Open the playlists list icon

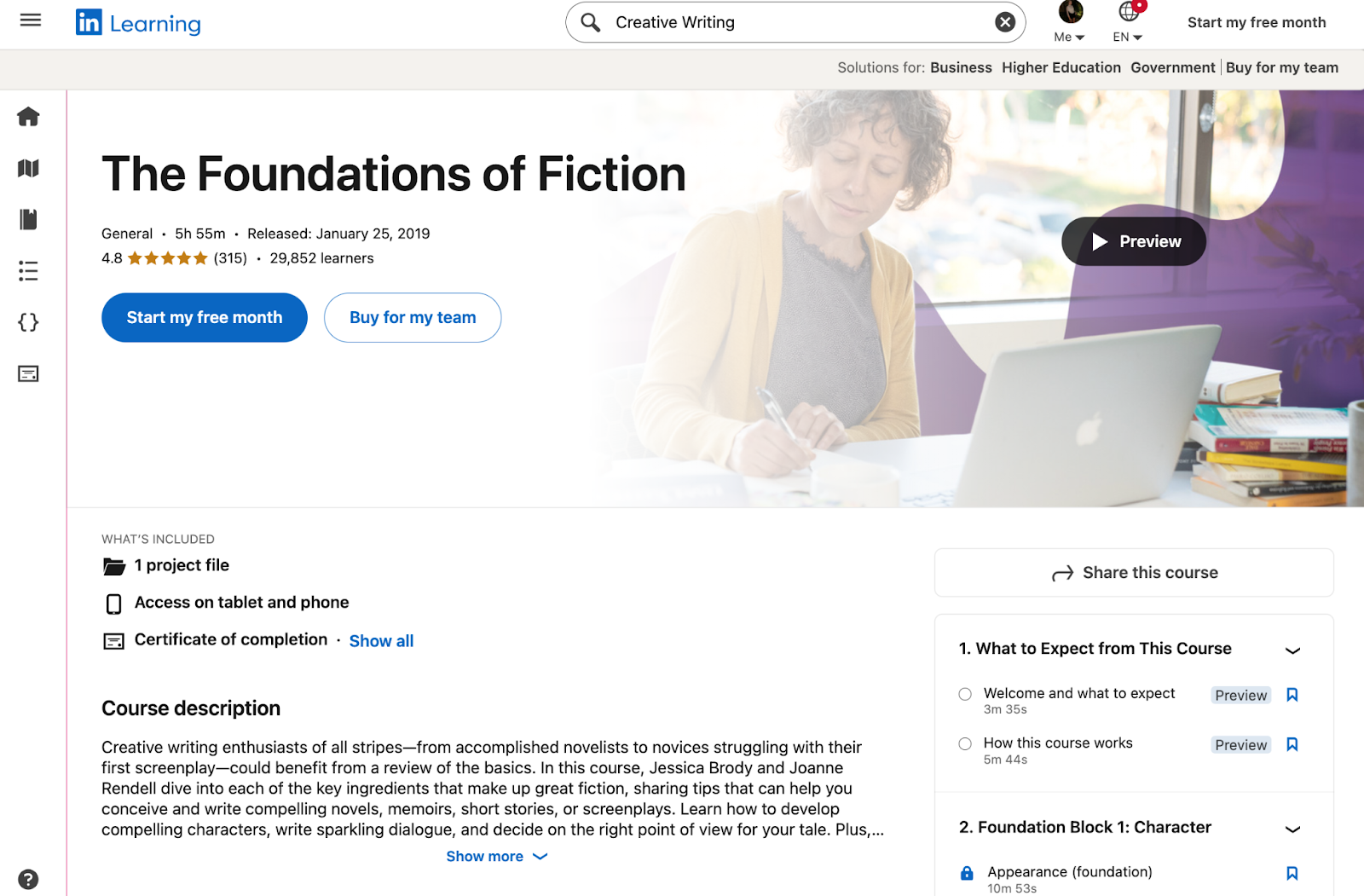tap(28, 271)
